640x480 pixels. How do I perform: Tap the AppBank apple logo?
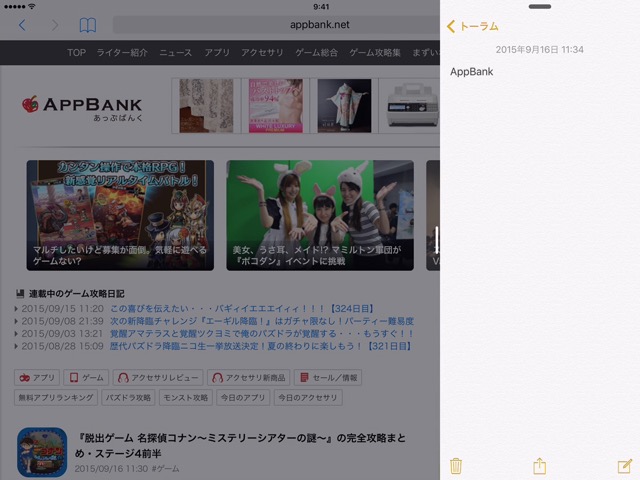30,104
